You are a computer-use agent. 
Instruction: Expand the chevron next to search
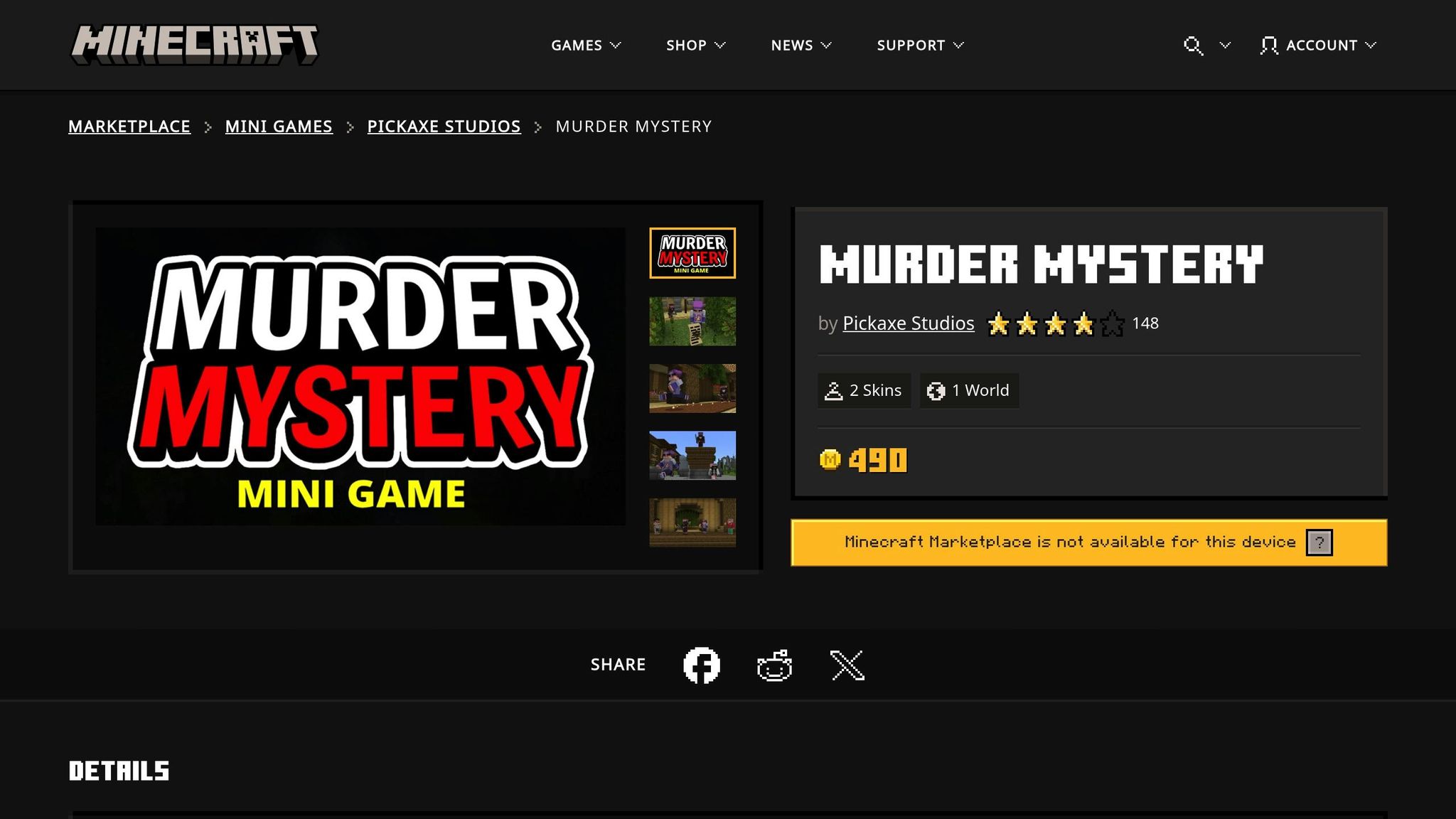1225,45
